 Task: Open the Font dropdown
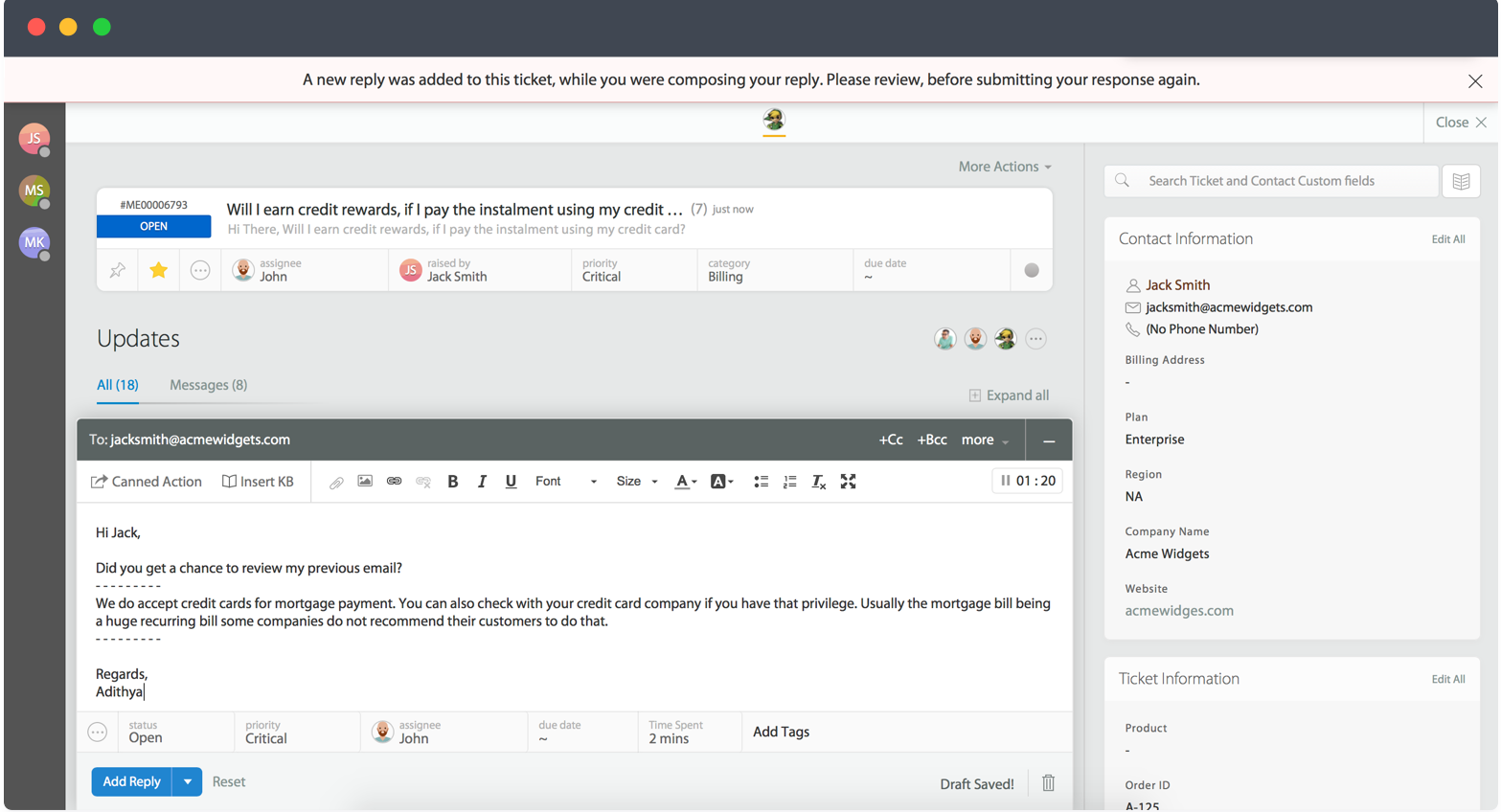566,482
